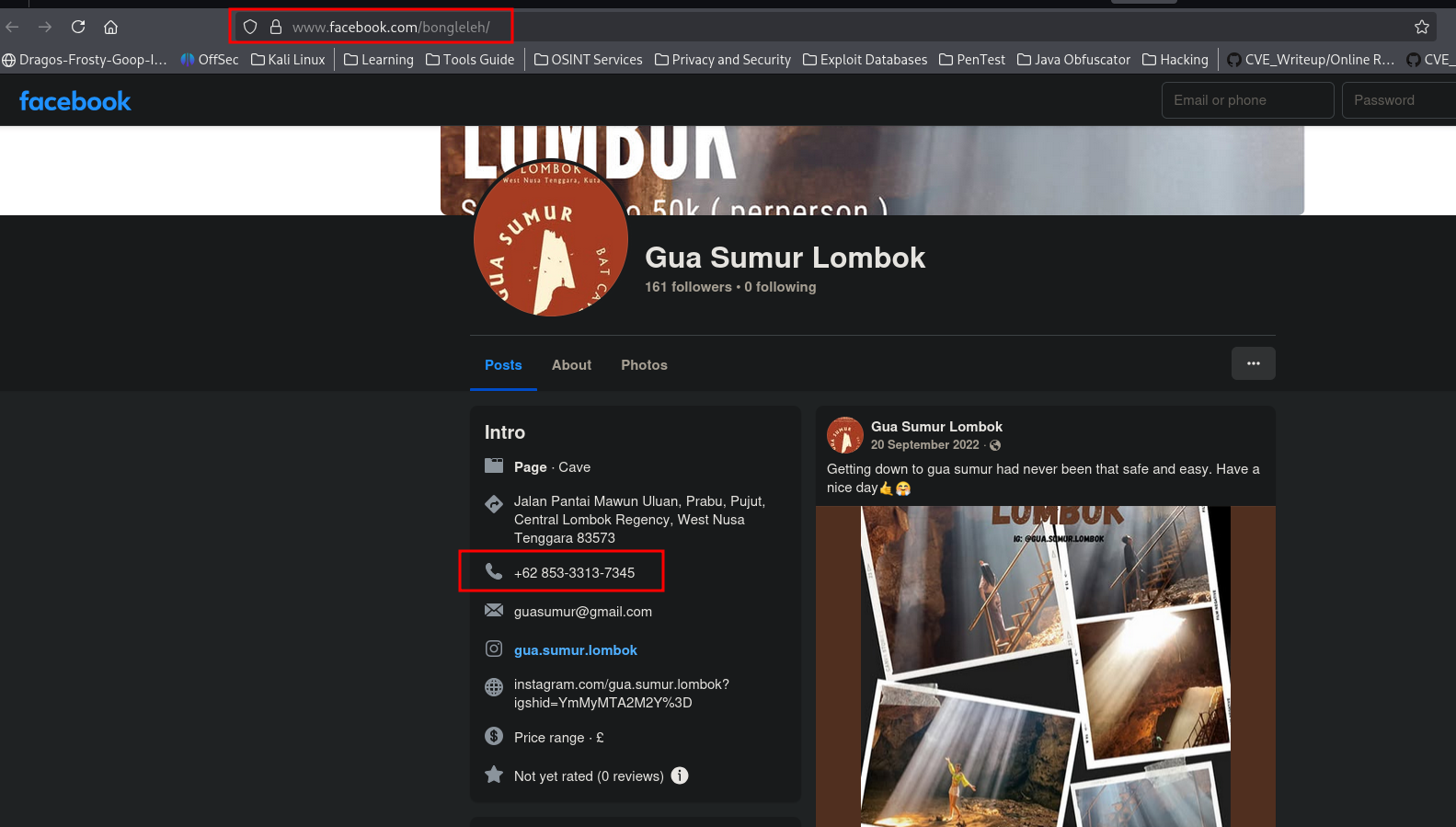
Task: Expand the Exploit Databases bookmark folder
Action: click(865, 60)
